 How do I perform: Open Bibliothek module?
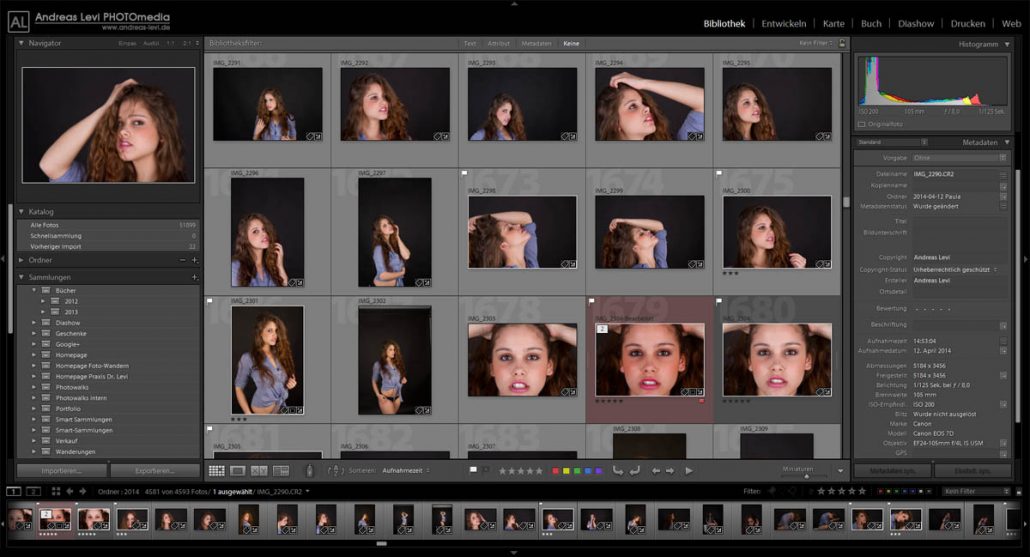coord(724,24)
